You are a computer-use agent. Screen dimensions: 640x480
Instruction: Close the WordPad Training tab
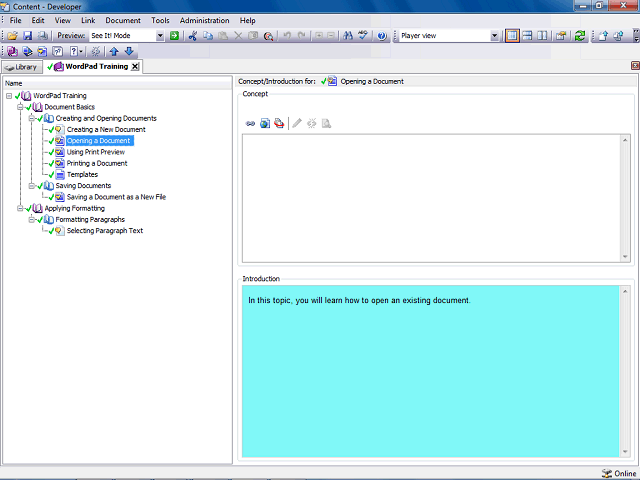coord(135,67)
